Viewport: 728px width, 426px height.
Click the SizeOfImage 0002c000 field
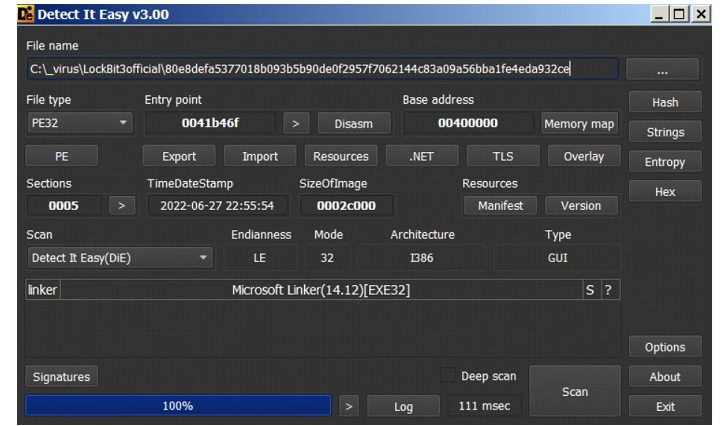click(346, 206)
